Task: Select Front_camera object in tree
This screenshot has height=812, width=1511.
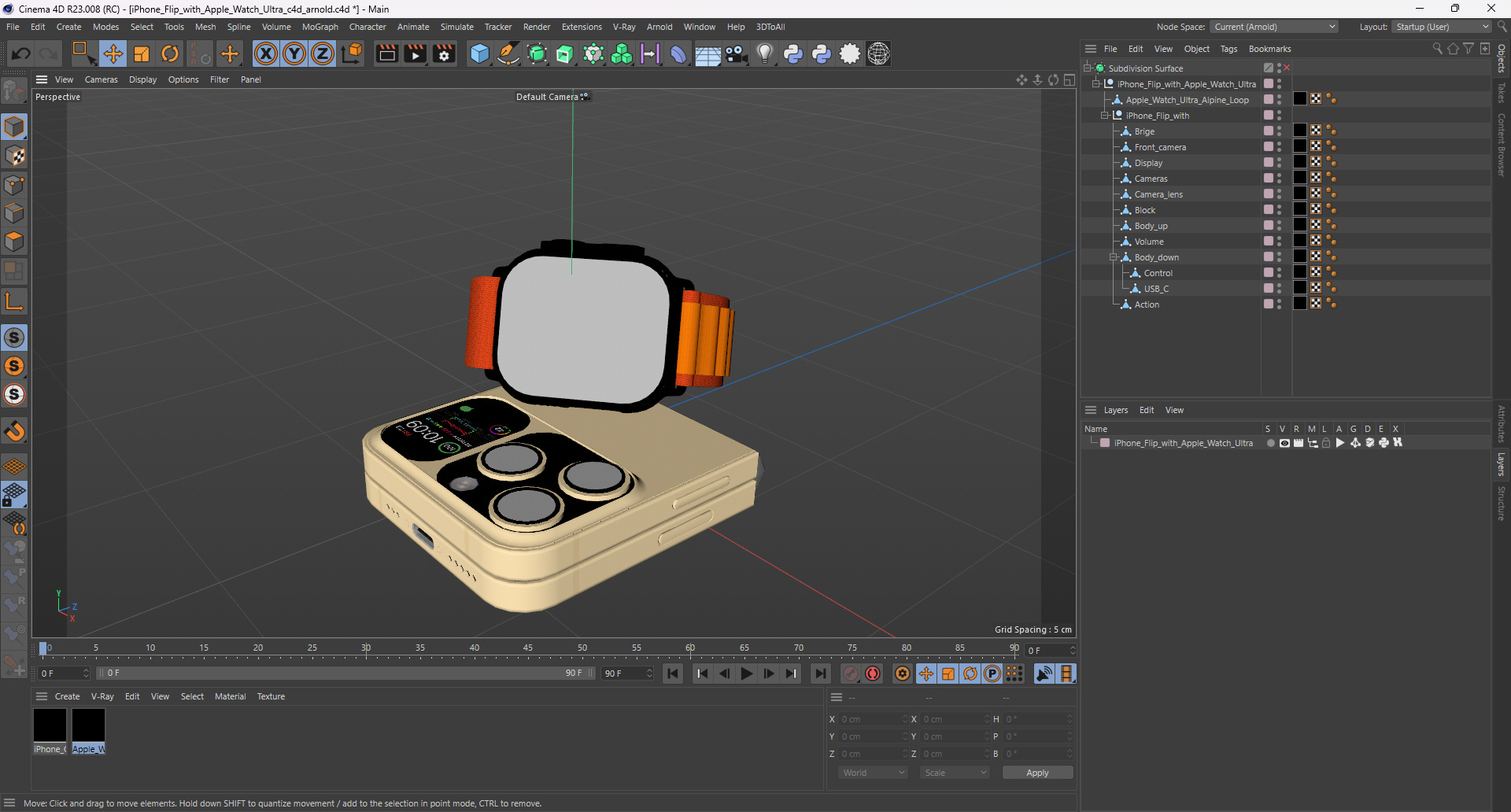Action: 1160,147
